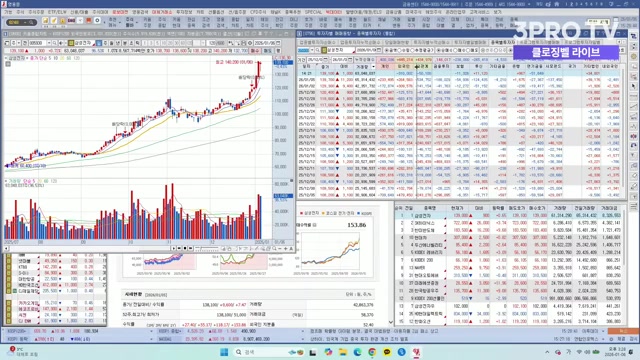The image size is (640, 360).
Task: Click the 연기금등 column header
Action: click(x=534, y=67)
